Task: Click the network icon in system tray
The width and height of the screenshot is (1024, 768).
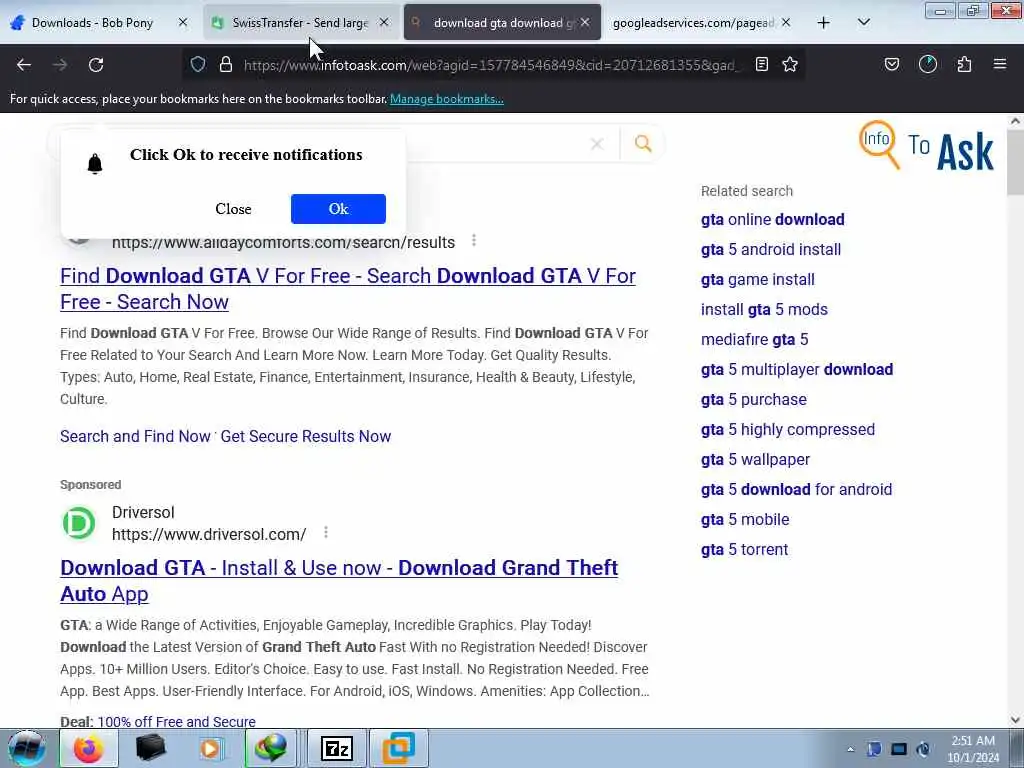Action: (x=899, y=749)
